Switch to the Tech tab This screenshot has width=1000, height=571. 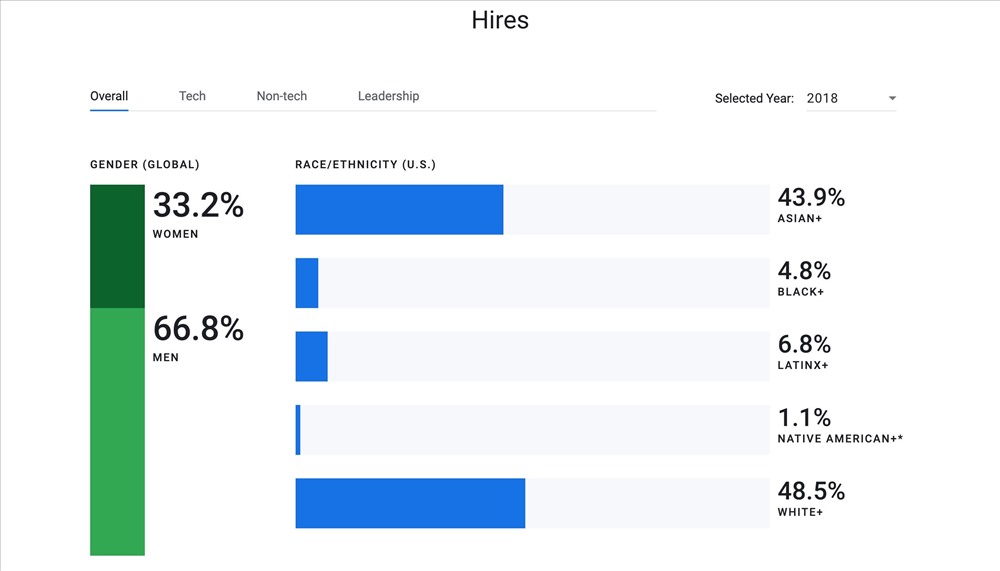click(192, 96)
